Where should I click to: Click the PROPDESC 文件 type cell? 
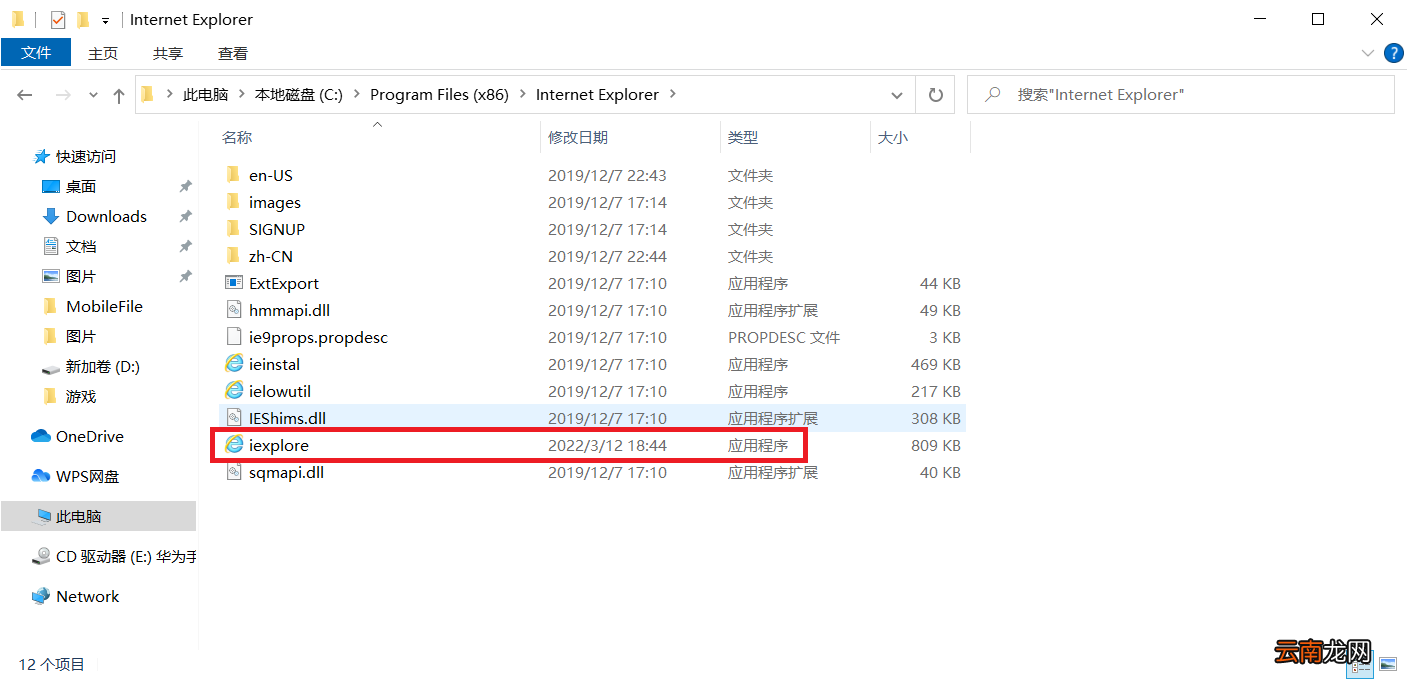pos(784,337)
